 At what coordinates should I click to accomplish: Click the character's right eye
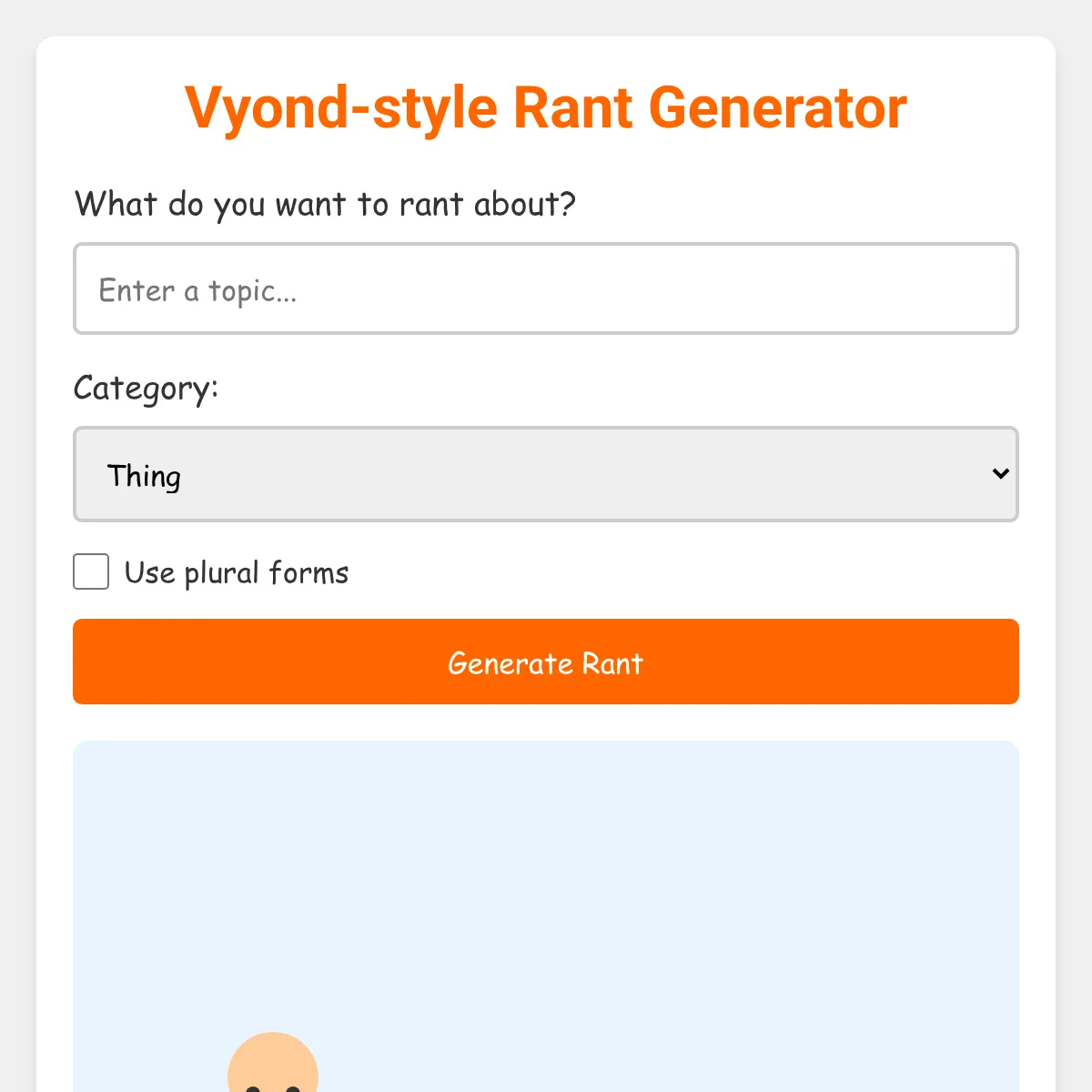[x=292, y=1087]
